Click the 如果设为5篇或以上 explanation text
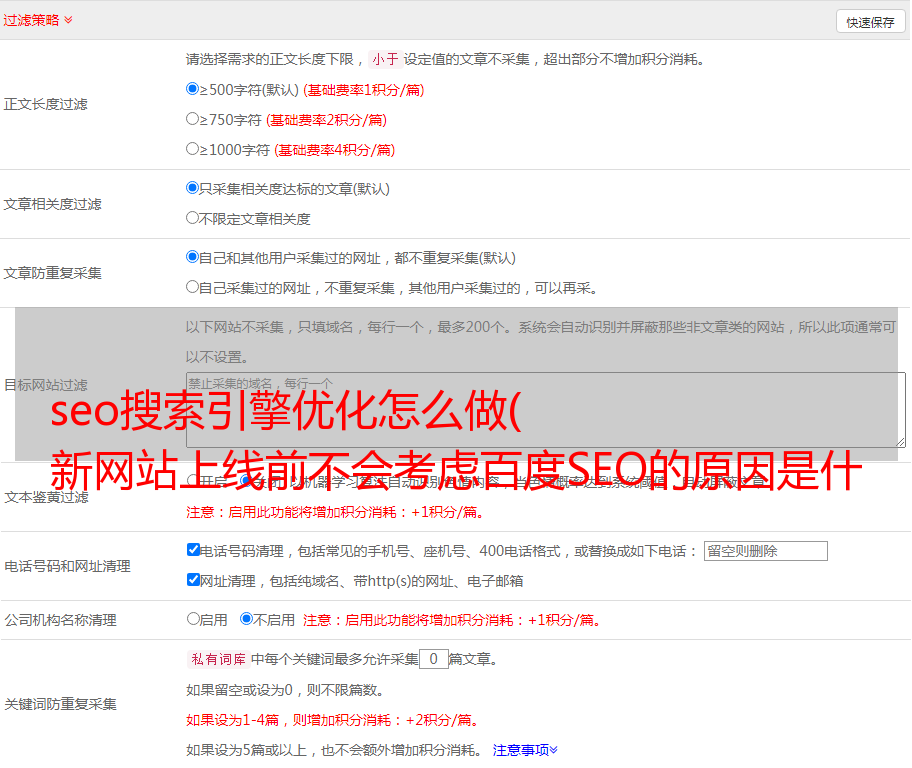 click(x=334, y=750)
